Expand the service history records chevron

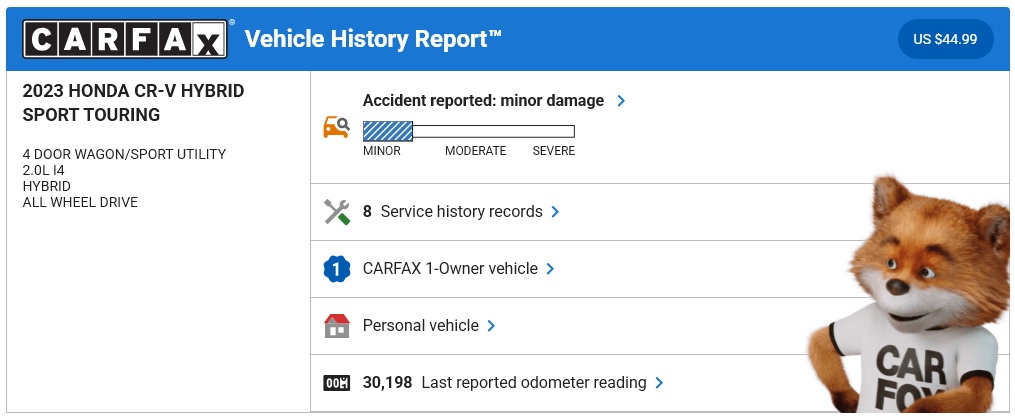(555, 212)
